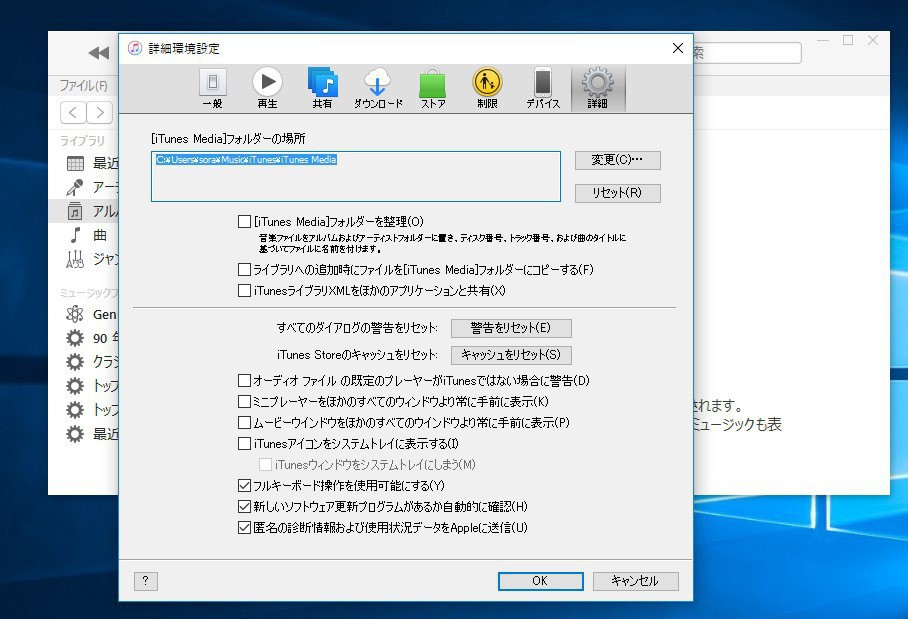
Task: Click the リセット(R) button
Action: point(617,193)
